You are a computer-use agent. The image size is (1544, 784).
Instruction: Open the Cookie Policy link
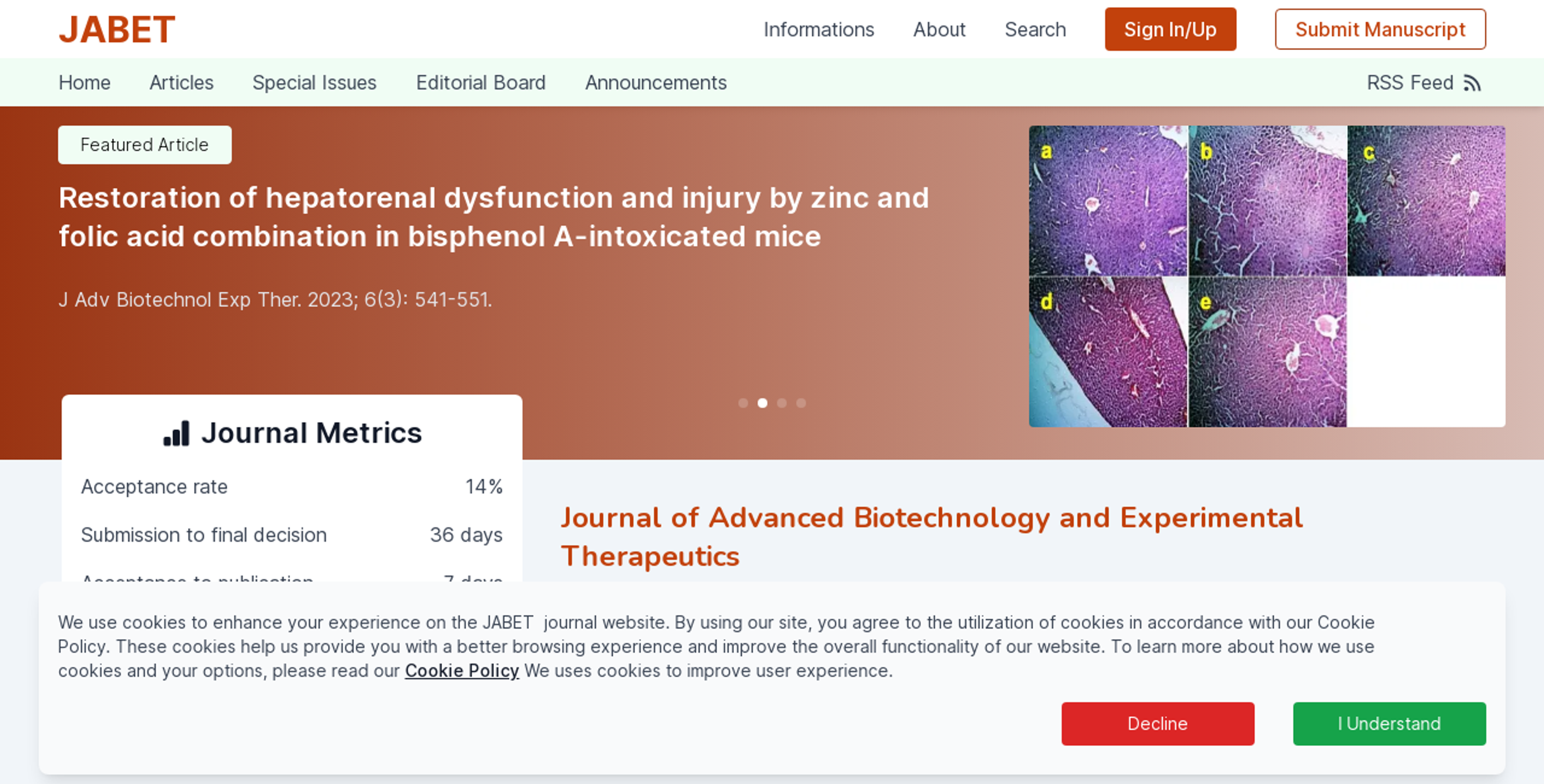462,670
